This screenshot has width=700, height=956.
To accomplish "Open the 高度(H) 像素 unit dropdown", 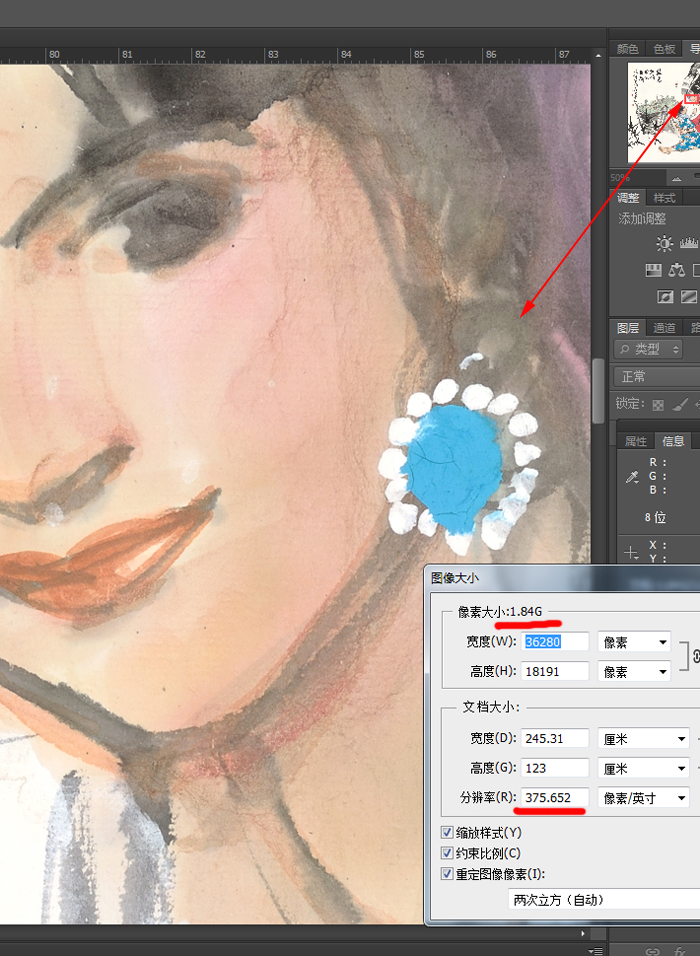I will [634, 671].
